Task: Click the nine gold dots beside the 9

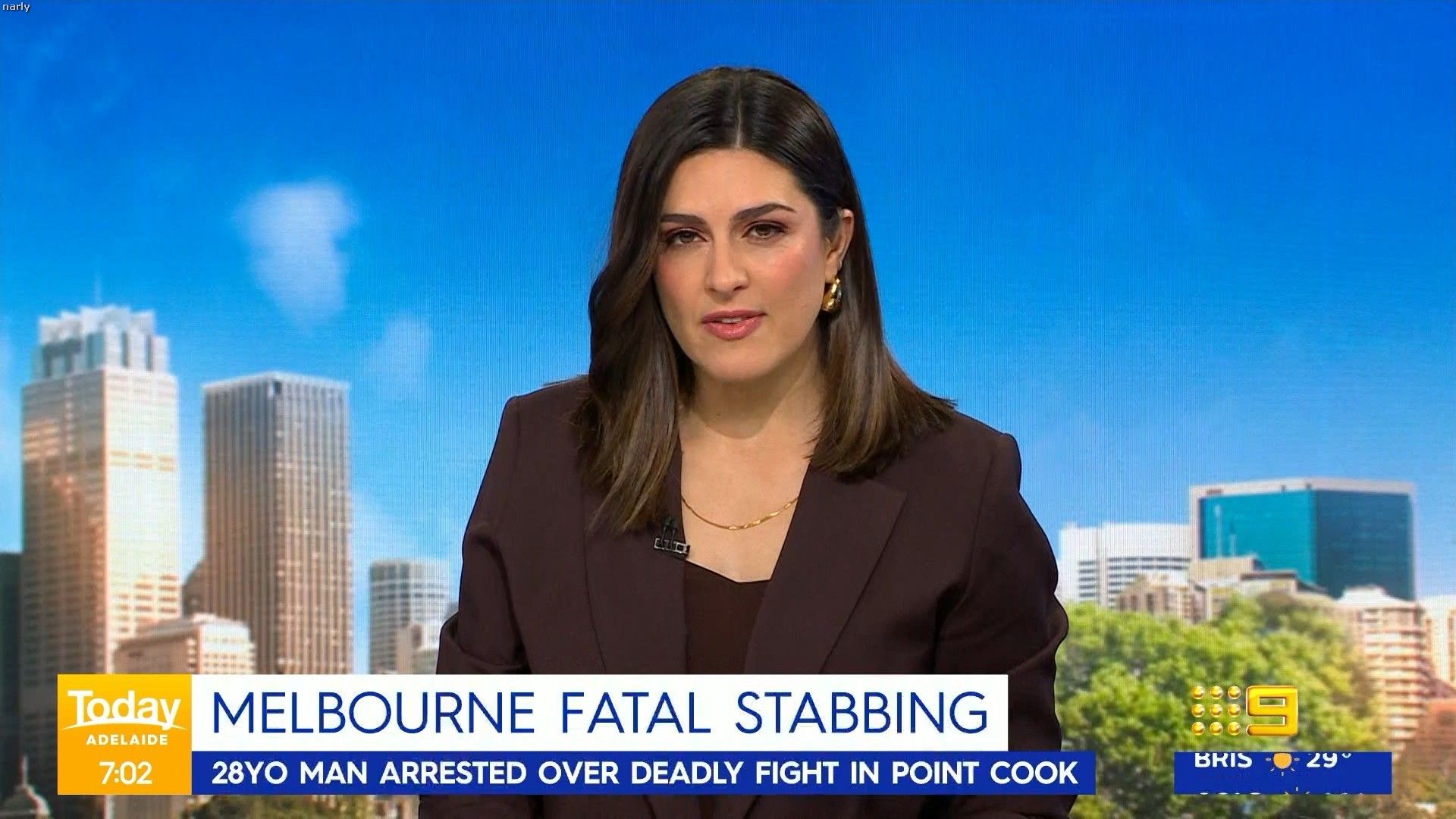Action: click(1216, 711)
